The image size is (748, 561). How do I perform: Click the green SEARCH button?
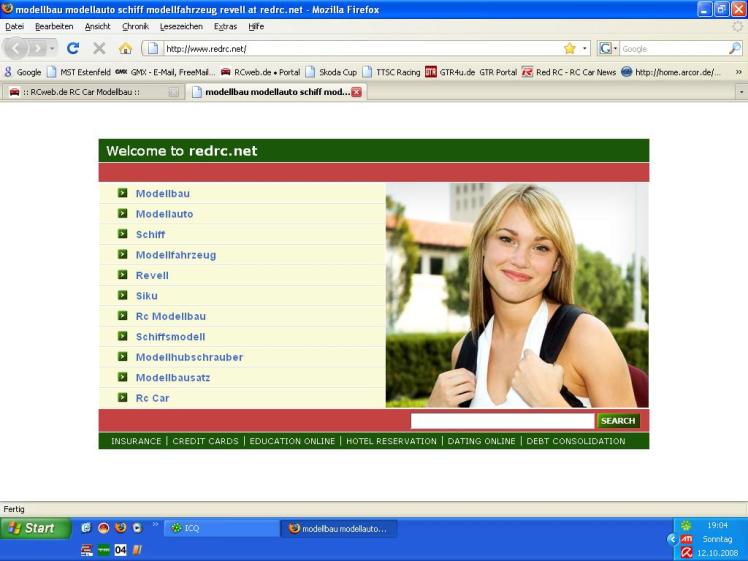click(x=618, y=421)
